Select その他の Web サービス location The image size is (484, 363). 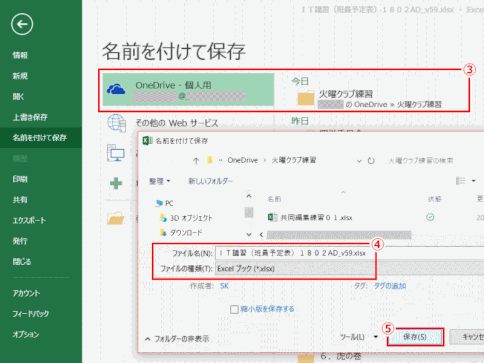177,123
